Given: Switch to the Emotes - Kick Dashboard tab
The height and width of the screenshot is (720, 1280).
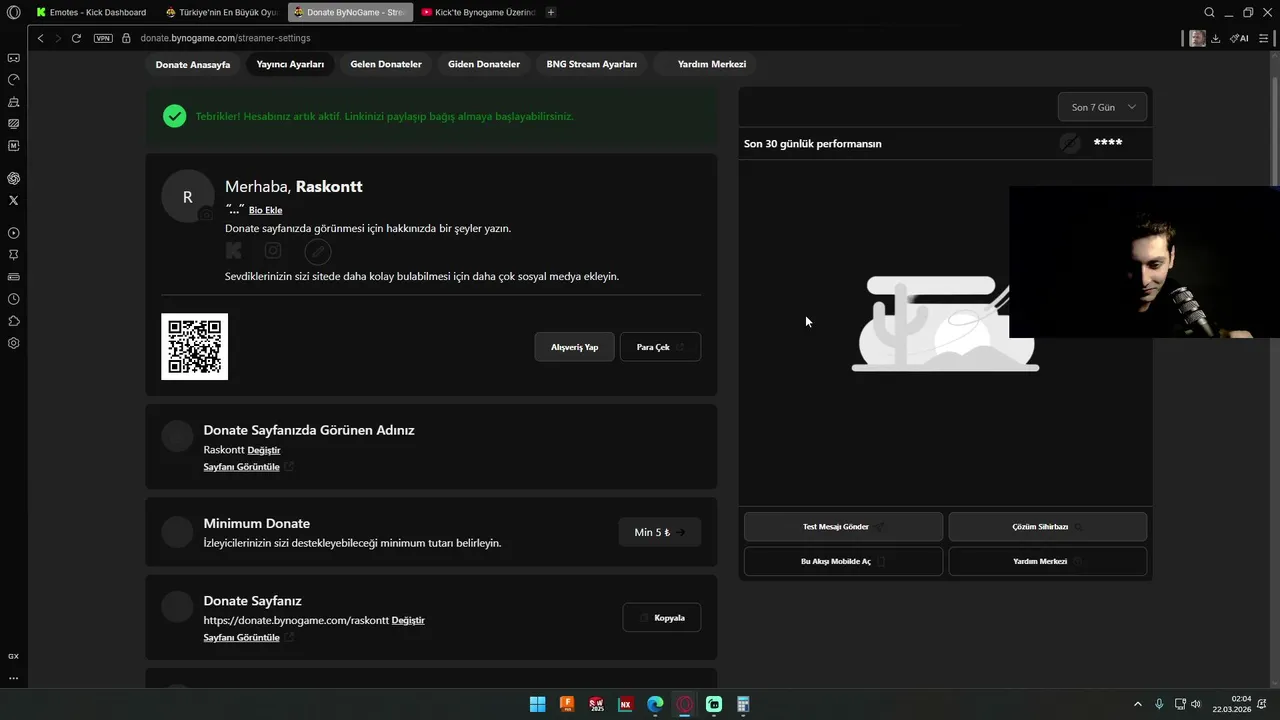Looking at the screenshot, I should click(91, 12).
